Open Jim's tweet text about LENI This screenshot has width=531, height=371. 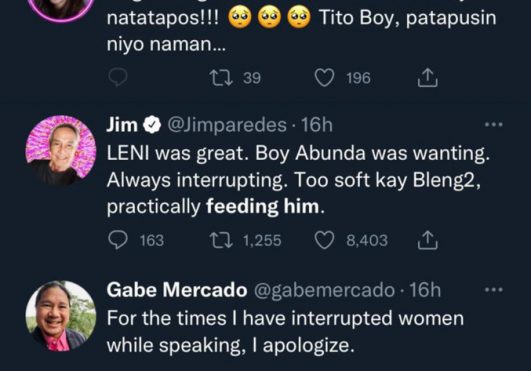298,180
